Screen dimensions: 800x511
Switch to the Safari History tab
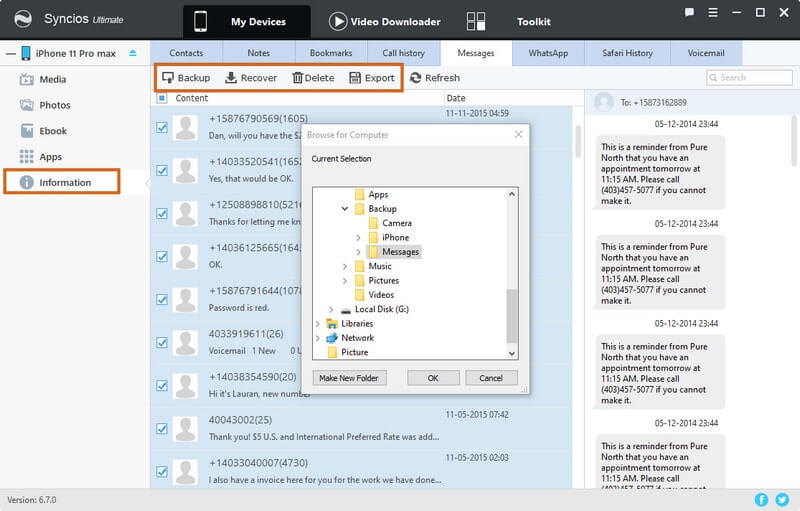click(x=627, y=53)
